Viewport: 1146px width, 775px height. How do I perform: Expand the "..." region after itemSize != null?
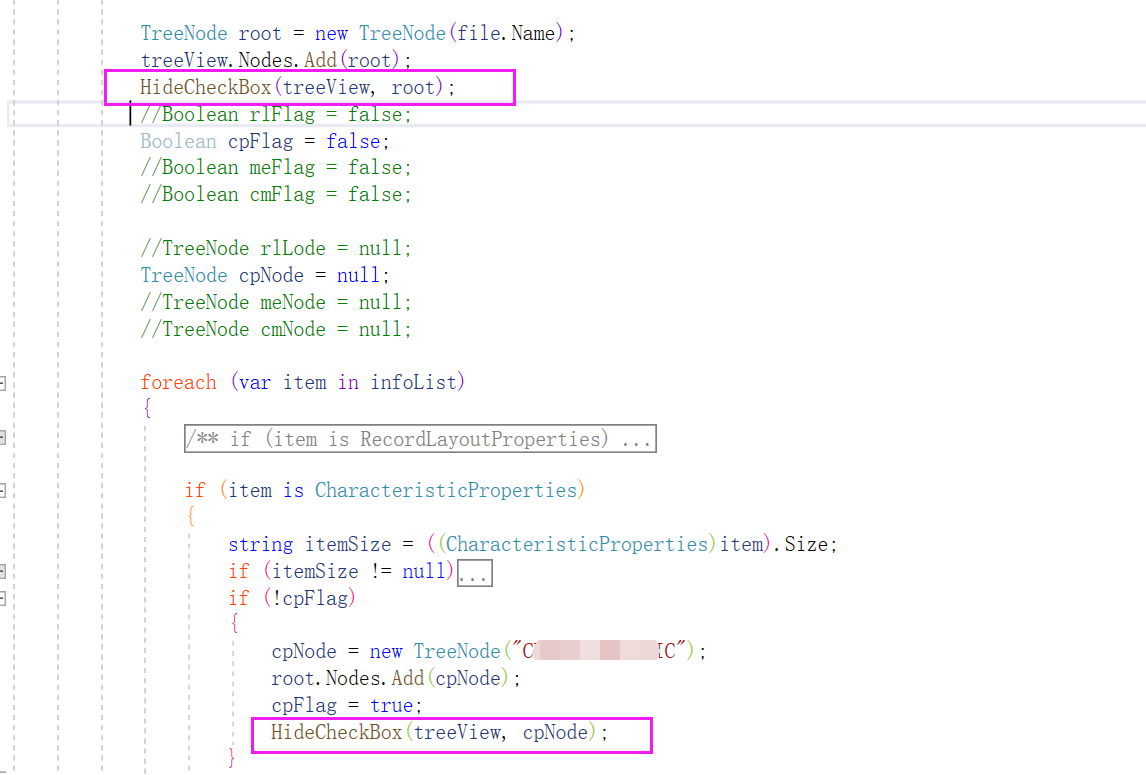pos(474,571)
